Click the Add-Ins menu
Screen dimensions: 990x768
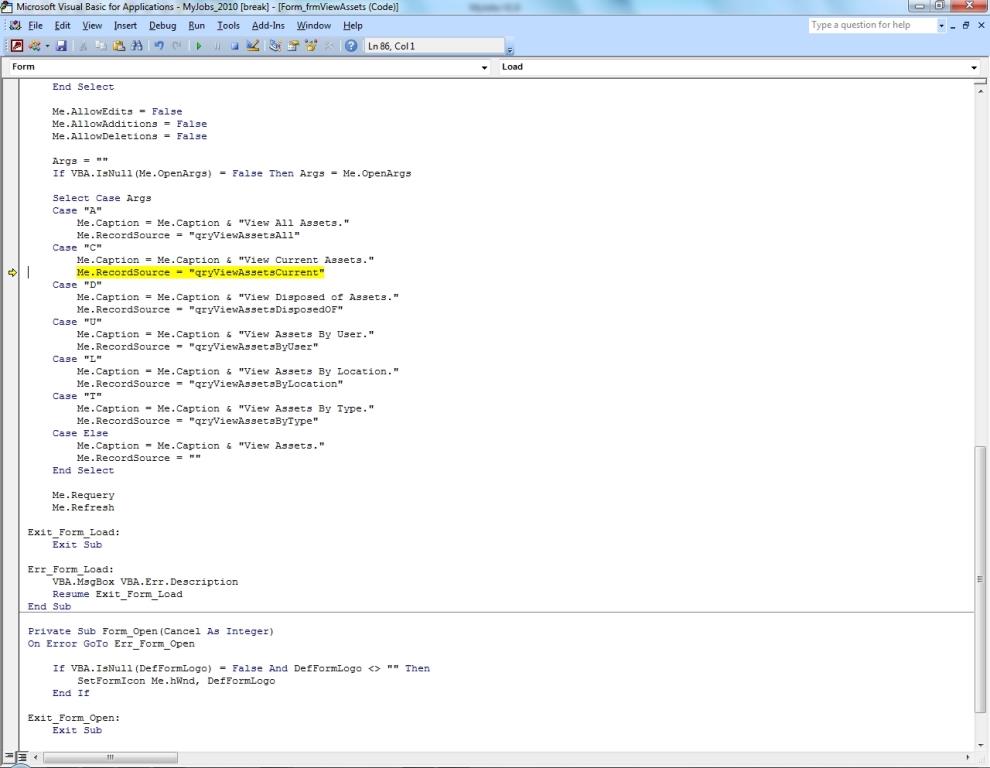pyautogui.click(x=268, y=25)
